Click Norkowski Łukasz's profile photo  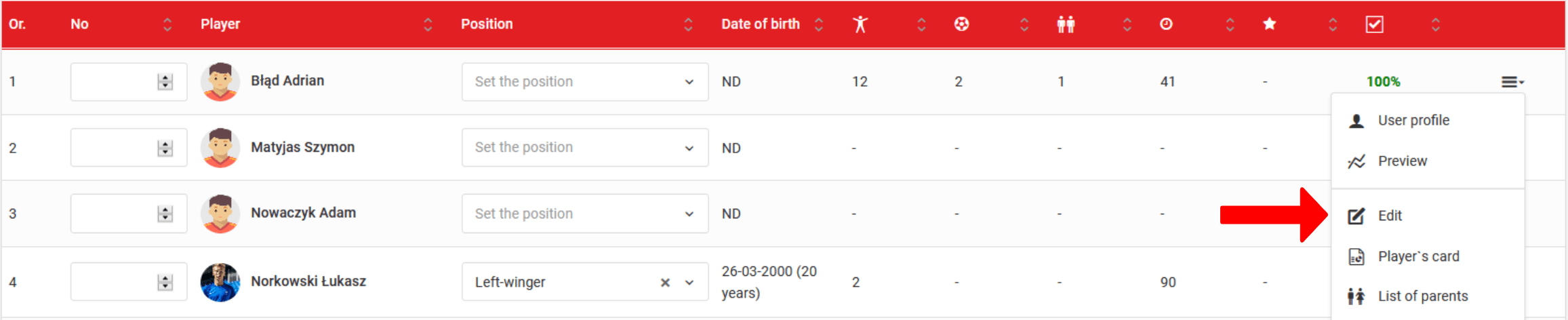coord(220,282)
